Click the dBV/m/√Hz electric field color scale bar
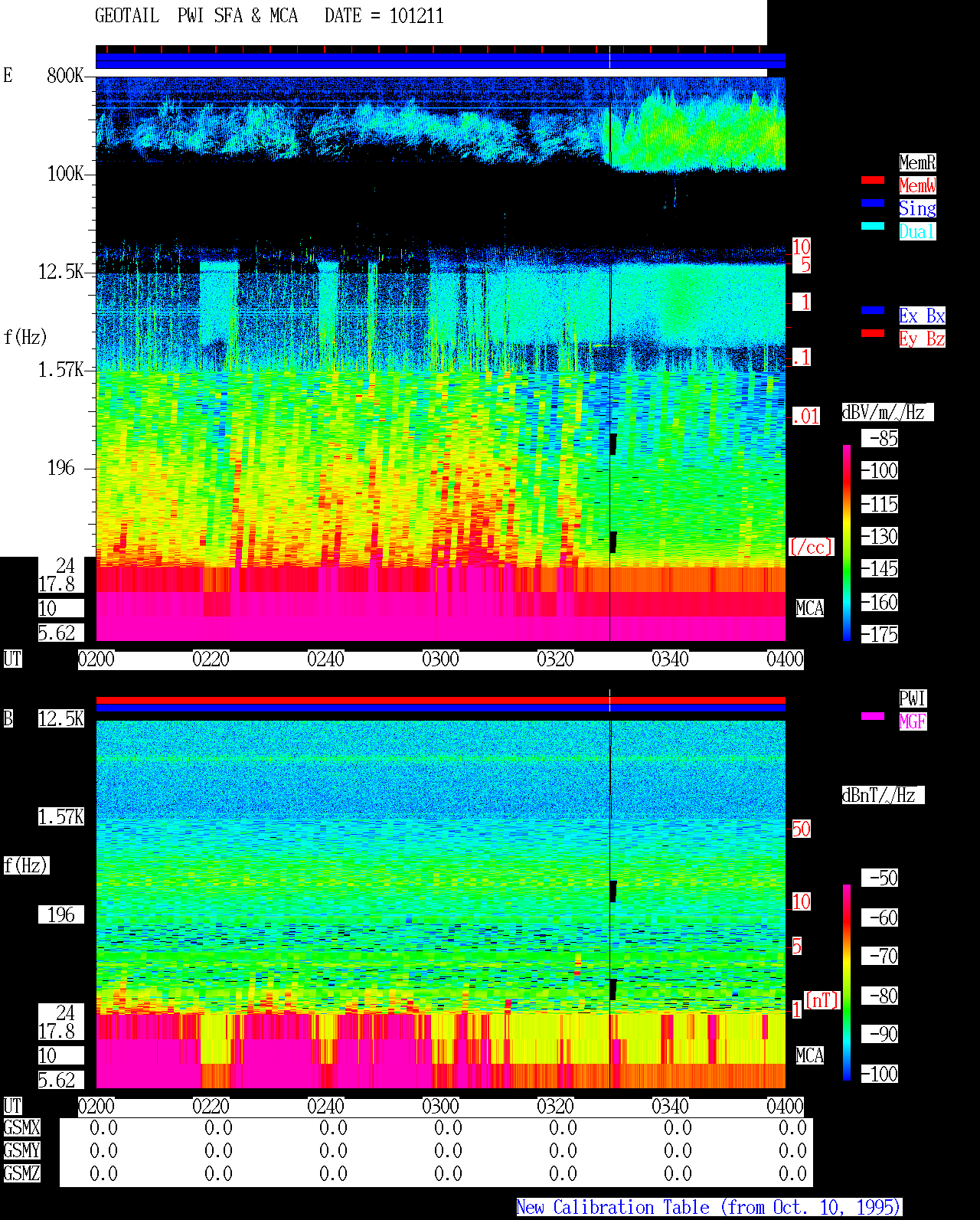 tap(847, 543)
